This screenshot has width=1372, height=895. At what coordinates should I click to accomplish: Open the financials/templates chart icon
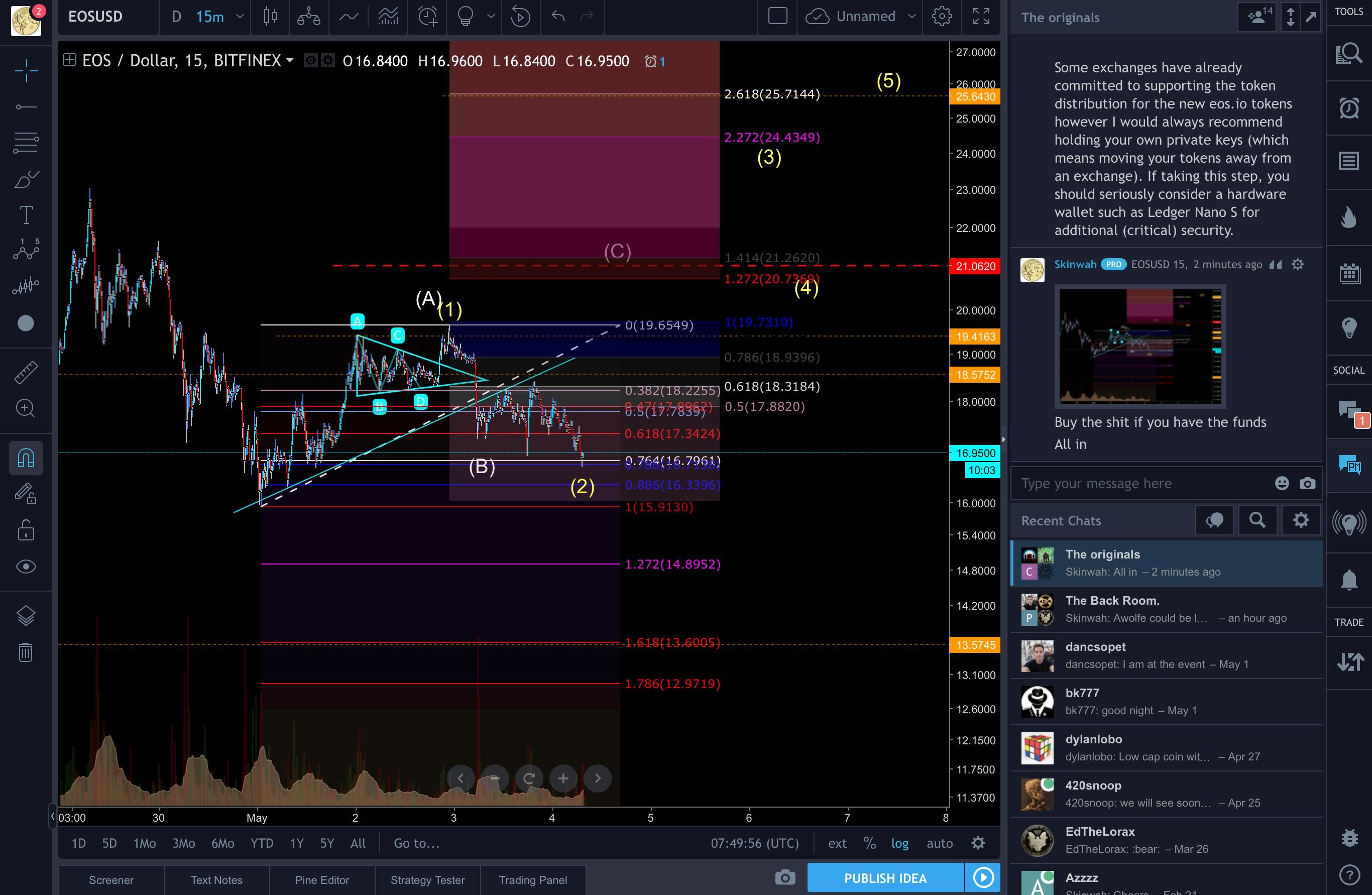388,17
